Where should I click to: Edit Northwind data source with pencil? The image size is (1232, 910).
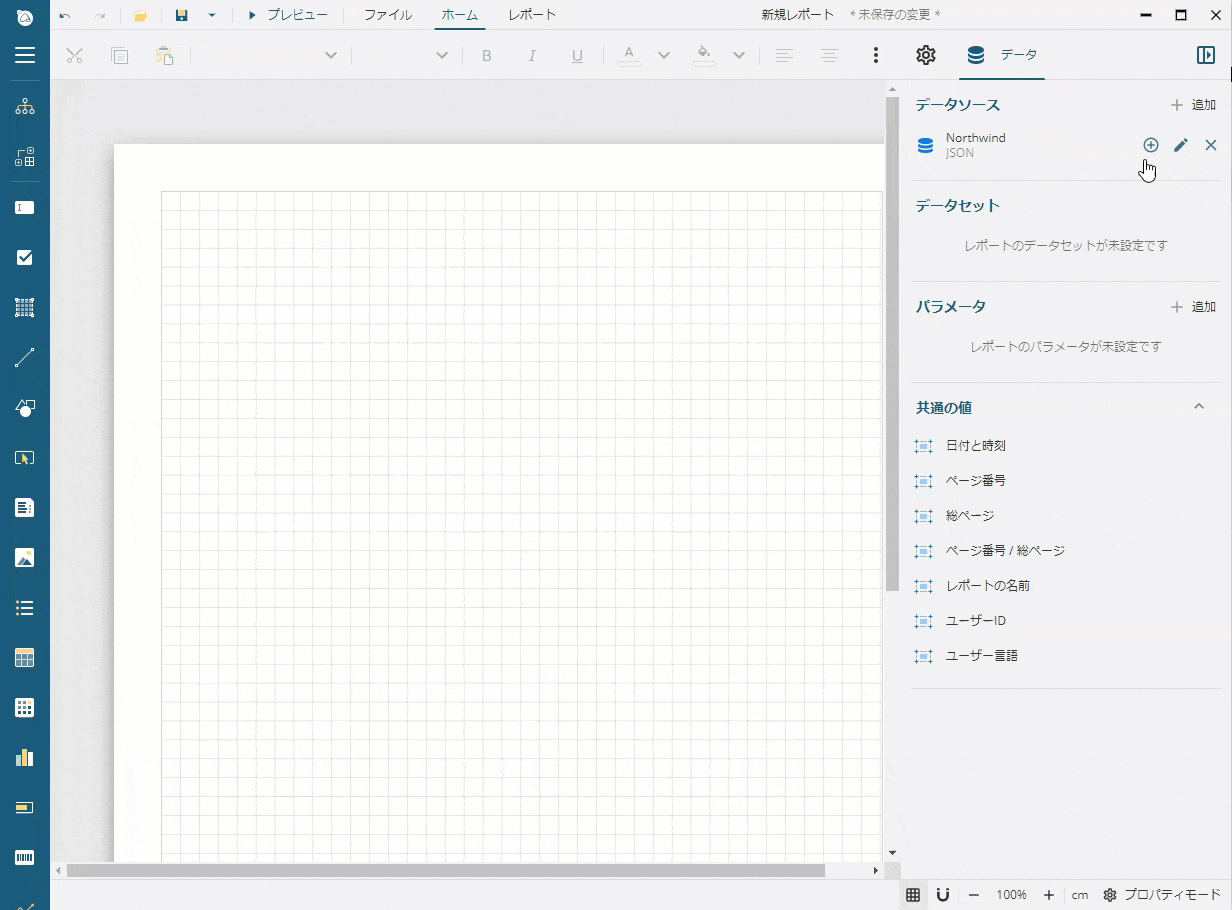(x=1181, y=145)
